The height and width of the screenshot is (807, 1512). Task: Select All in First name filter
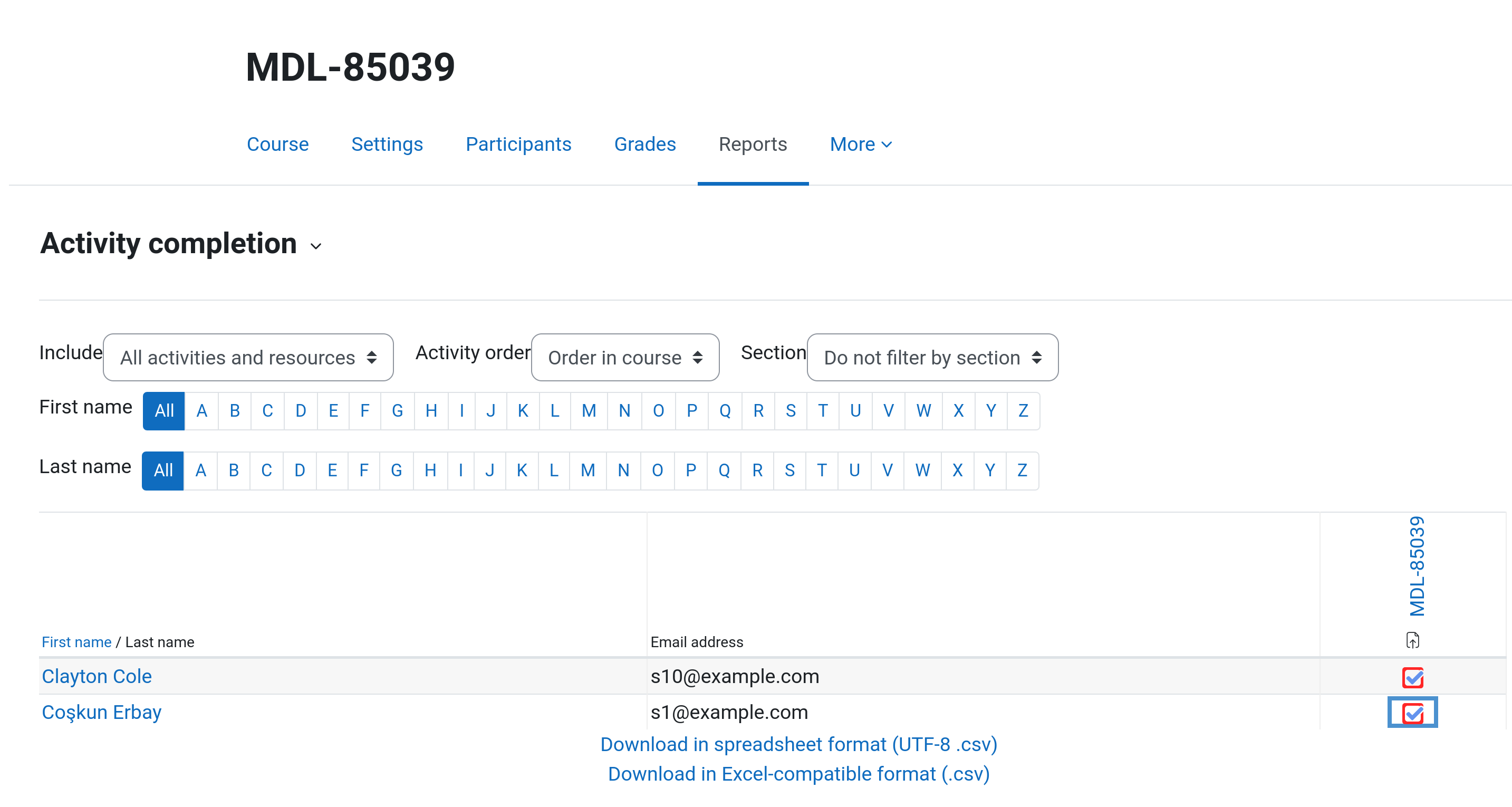point(164,411)
